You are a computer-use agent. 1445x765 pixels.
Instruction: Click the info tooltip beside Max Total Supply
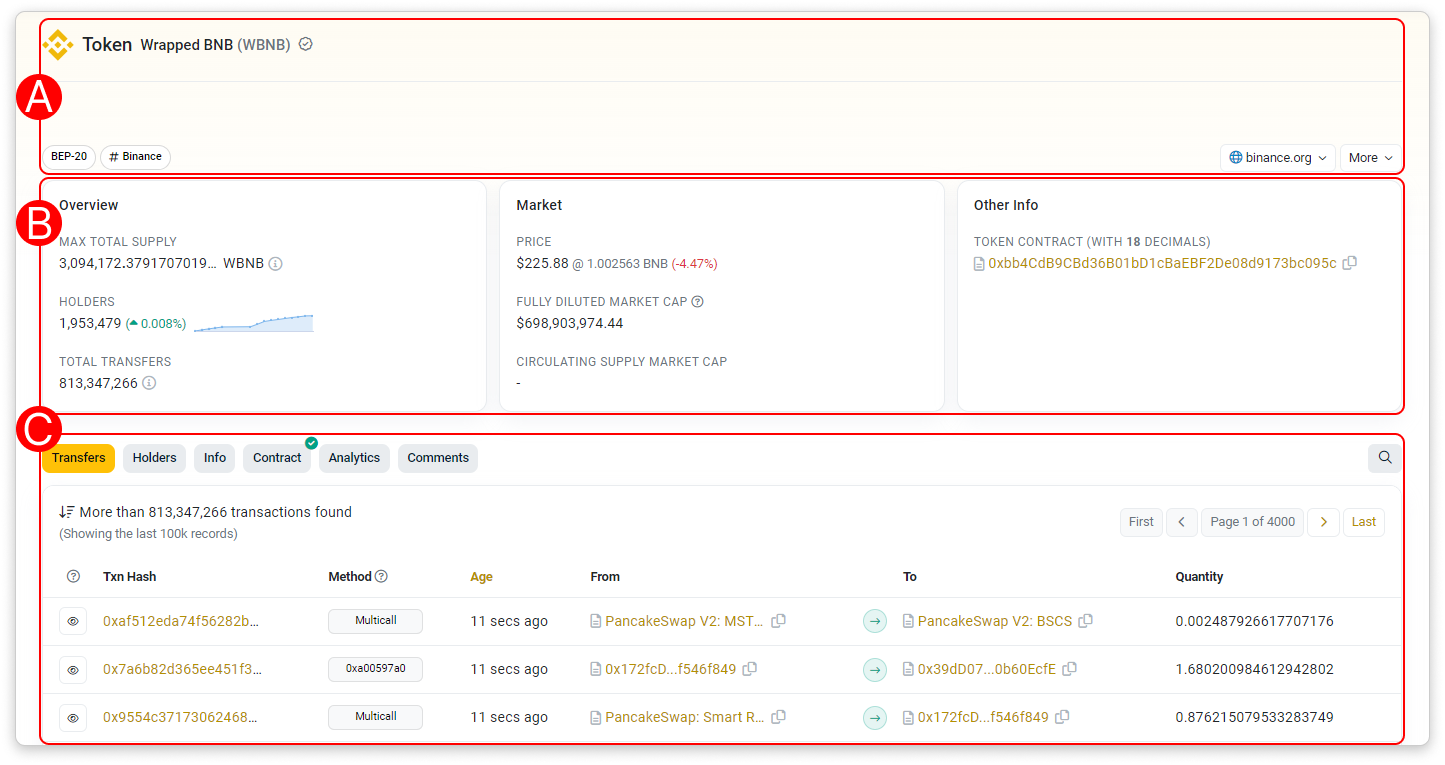click(275, 263)
